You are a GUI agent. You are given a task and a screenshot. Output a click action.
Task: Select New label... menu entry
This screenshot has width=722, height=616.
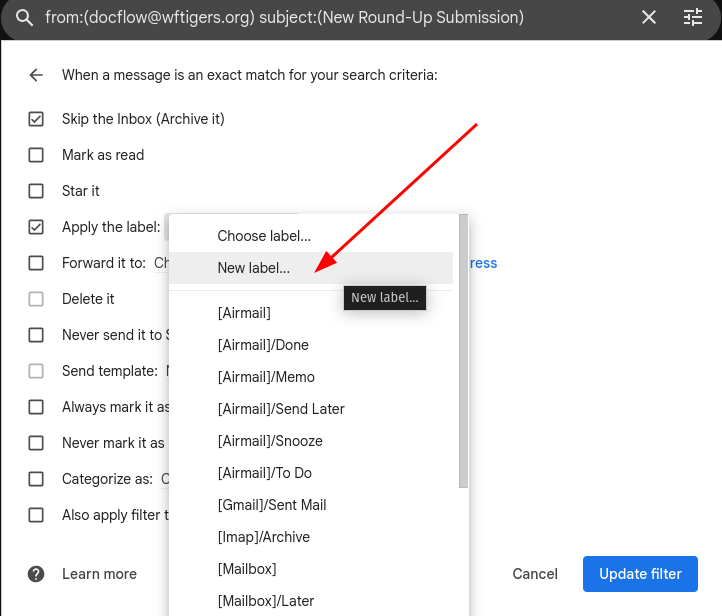click(x=311, y=268)
